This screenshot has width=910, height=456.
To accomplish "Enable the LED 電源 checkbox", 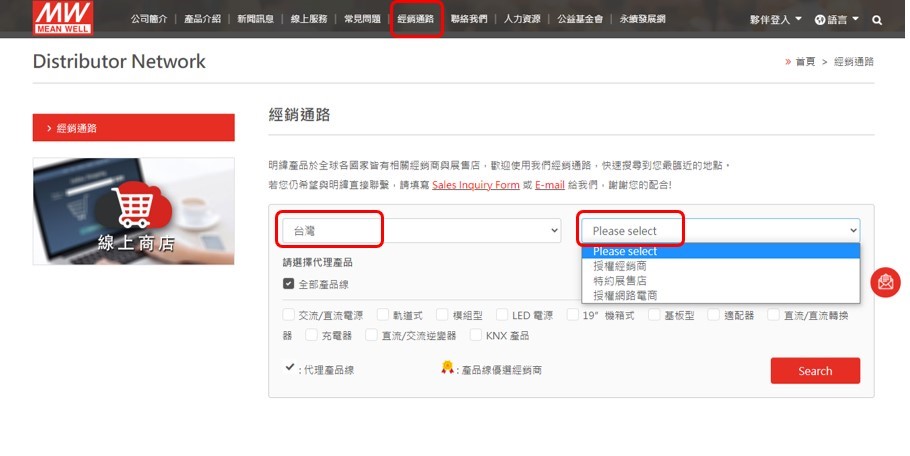I will coord(501,315).
